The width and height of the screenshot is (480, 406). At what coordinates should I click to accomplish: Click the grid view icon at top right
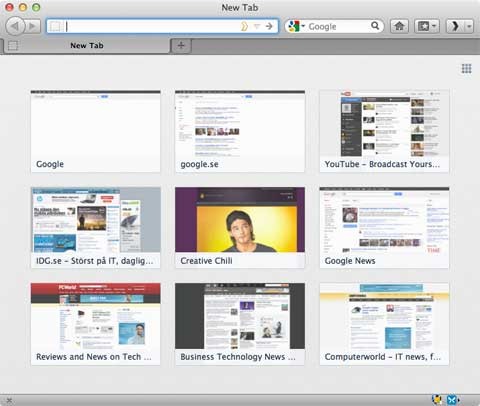466,69
